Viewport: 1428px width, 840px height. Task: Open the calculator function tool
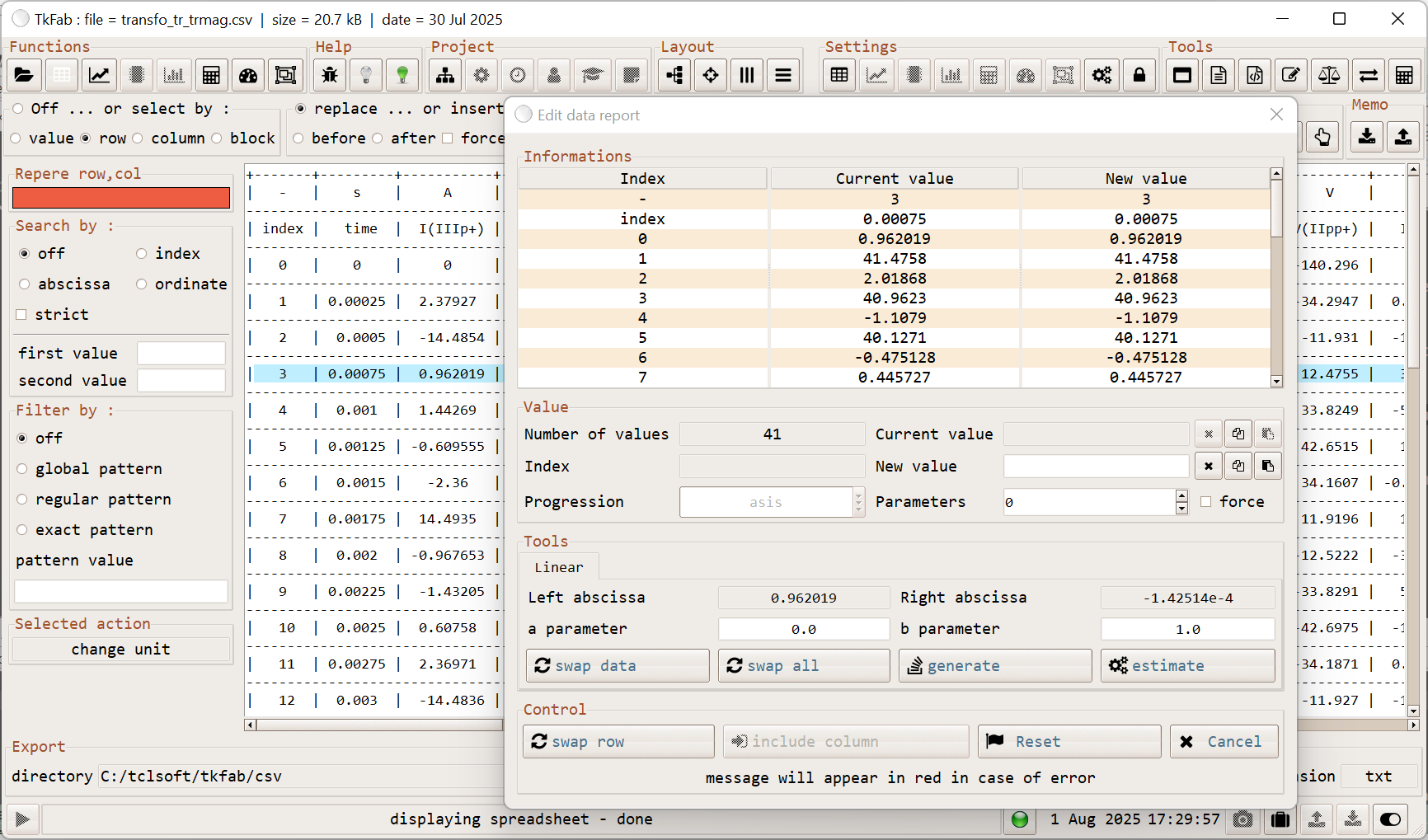tap(212, 74)
